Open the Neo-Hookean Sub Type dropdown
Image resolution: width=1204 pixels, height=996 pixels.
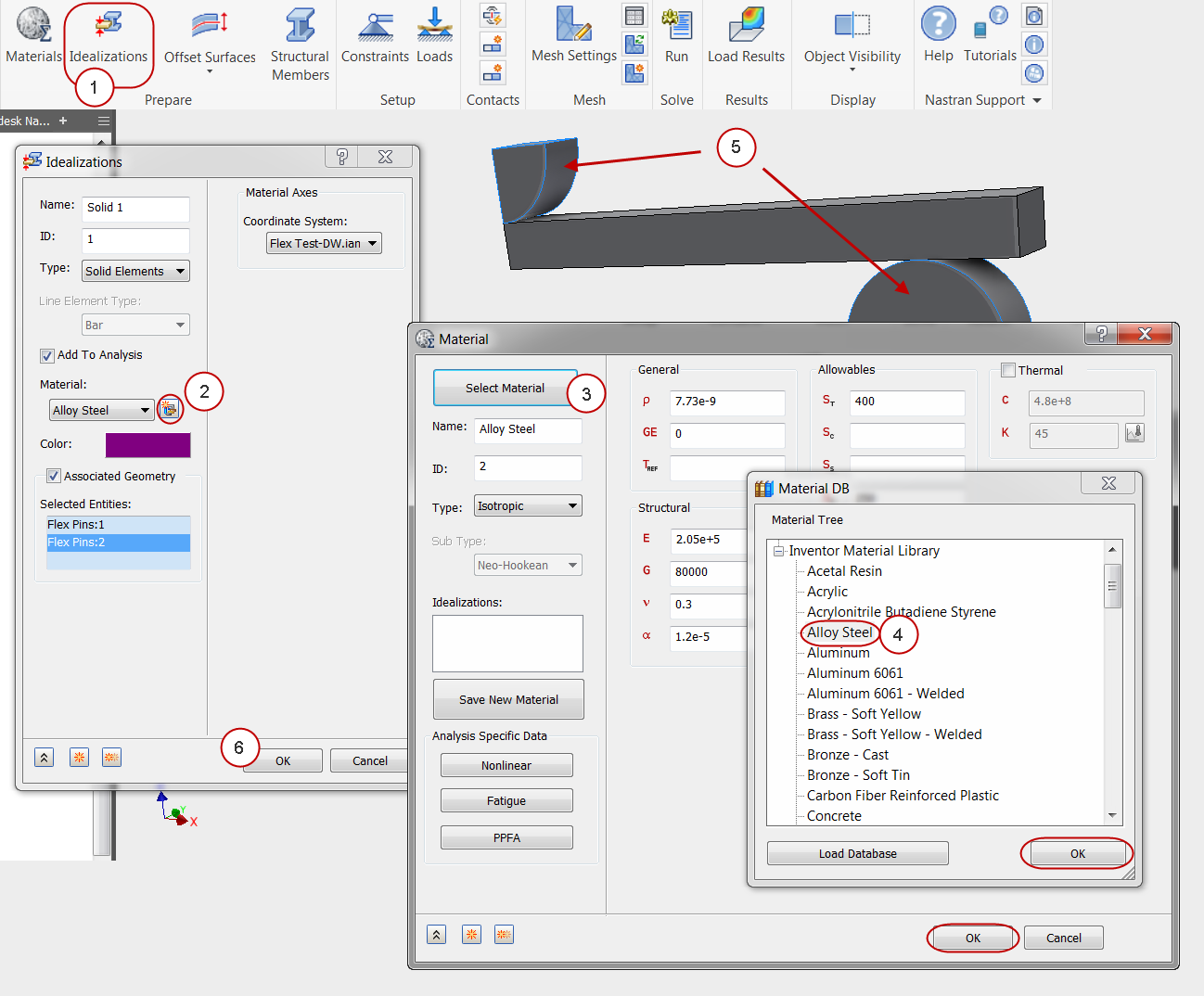pos(528,565)
